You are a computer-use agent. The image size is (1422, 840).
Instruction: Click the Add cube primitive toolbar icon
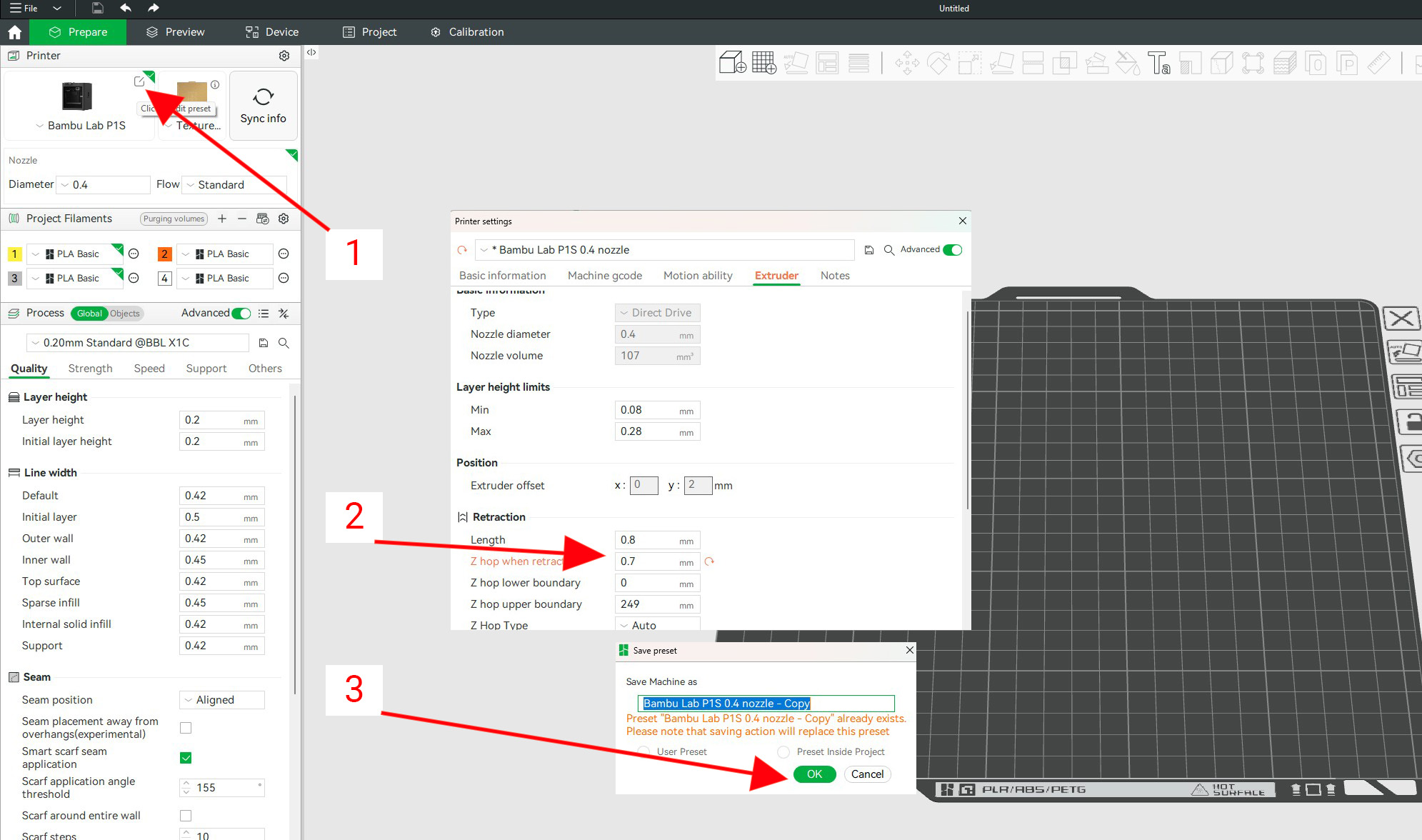[x=732, y=63]
